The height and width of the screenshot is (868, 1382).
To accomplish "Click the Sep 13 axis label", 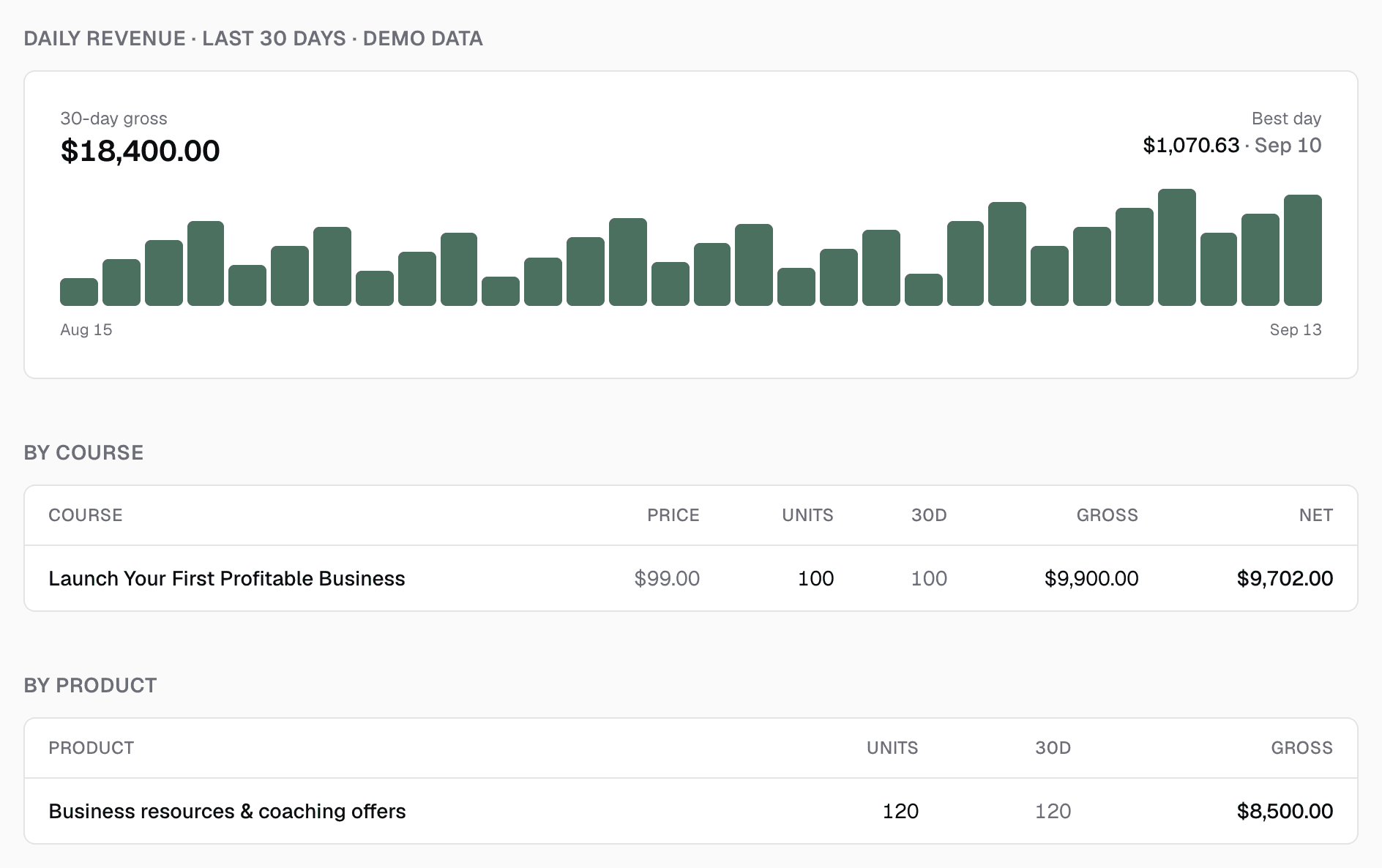I will pyautogui.click(x=1296, y=329).
